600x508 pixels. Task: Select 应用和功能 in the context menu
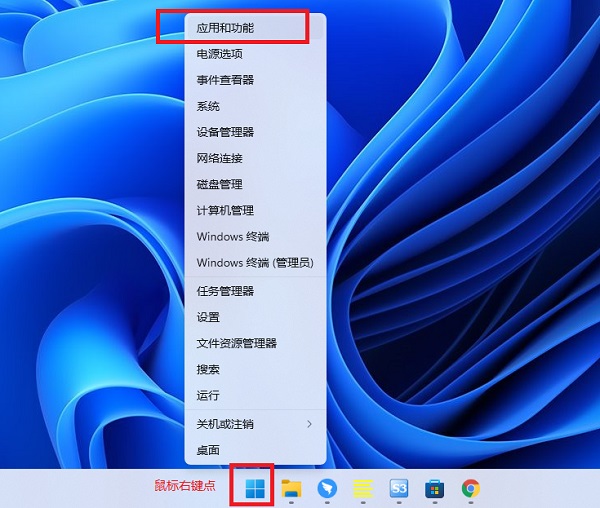(255, 28)
